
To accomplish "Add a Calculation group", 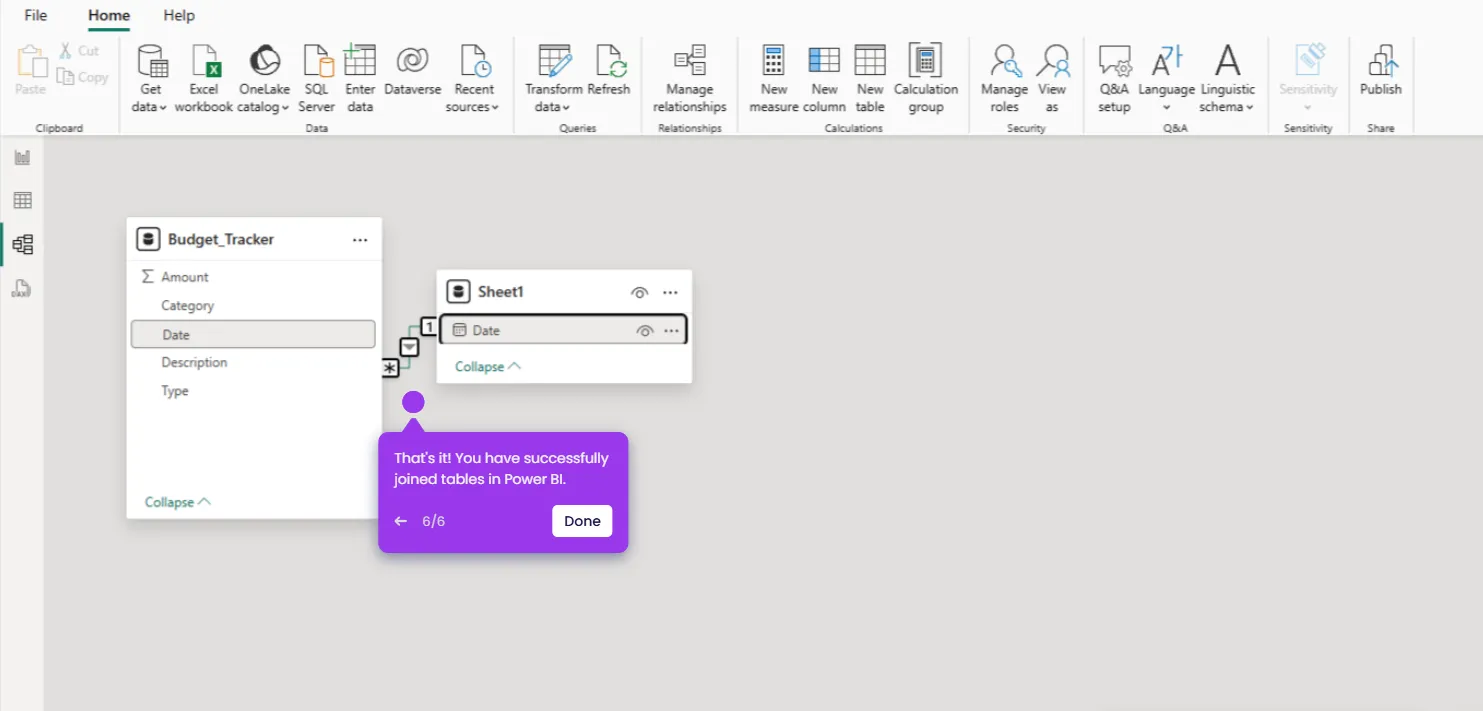I will [x=926, y=79].
